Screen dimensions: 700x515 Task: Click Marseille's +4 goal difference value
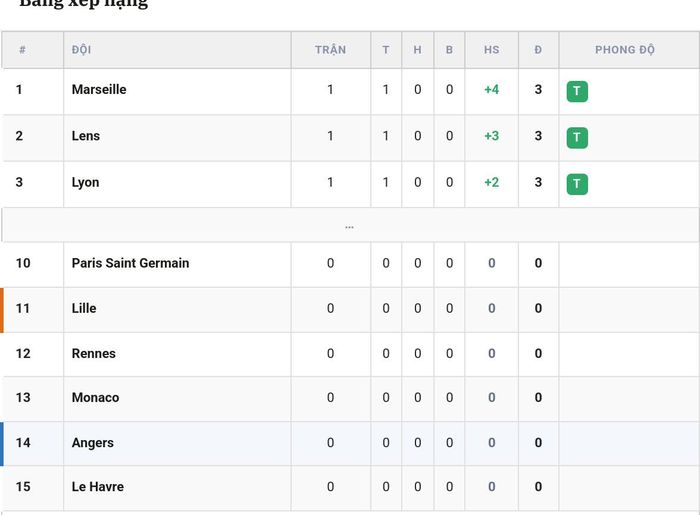(492, 89)
